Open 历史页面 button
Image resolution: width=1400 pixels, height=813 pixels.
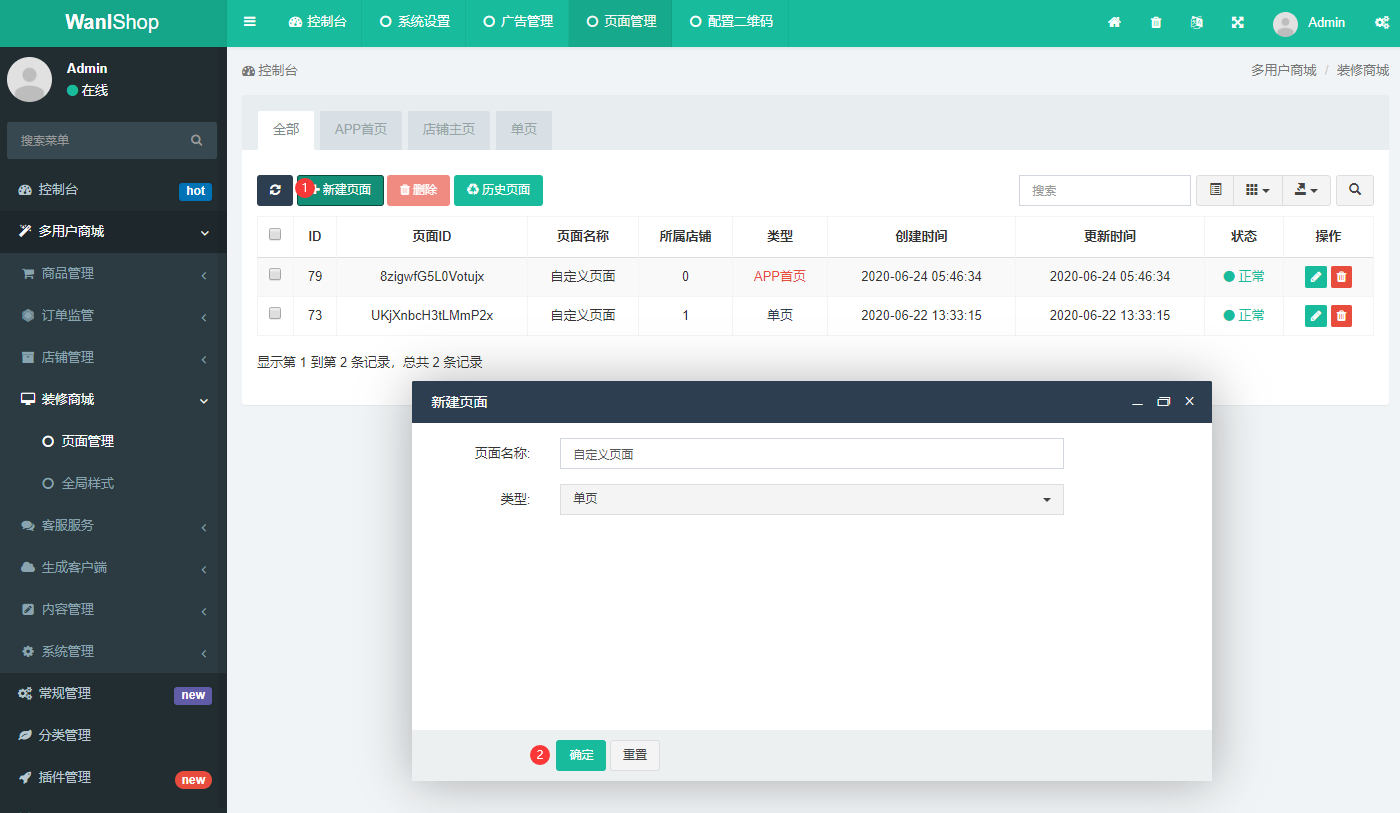point(498,190)
